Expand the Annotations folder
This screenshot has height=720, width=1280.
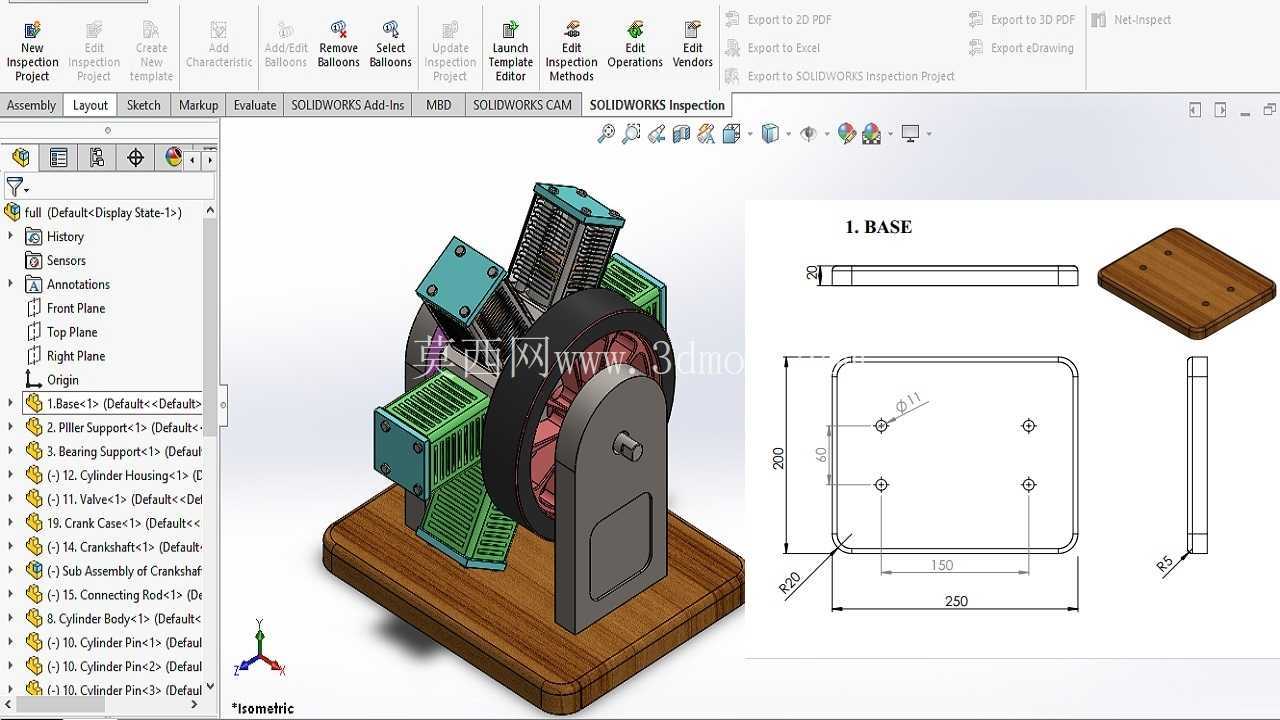(x=10, y=284)
